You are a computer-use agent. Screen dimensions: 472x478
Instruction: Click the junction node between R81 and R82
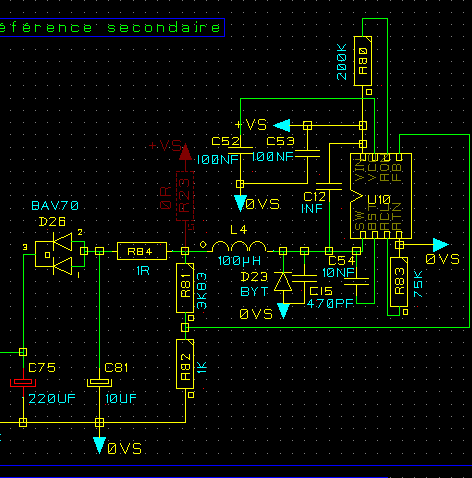(x=185, y=328)
